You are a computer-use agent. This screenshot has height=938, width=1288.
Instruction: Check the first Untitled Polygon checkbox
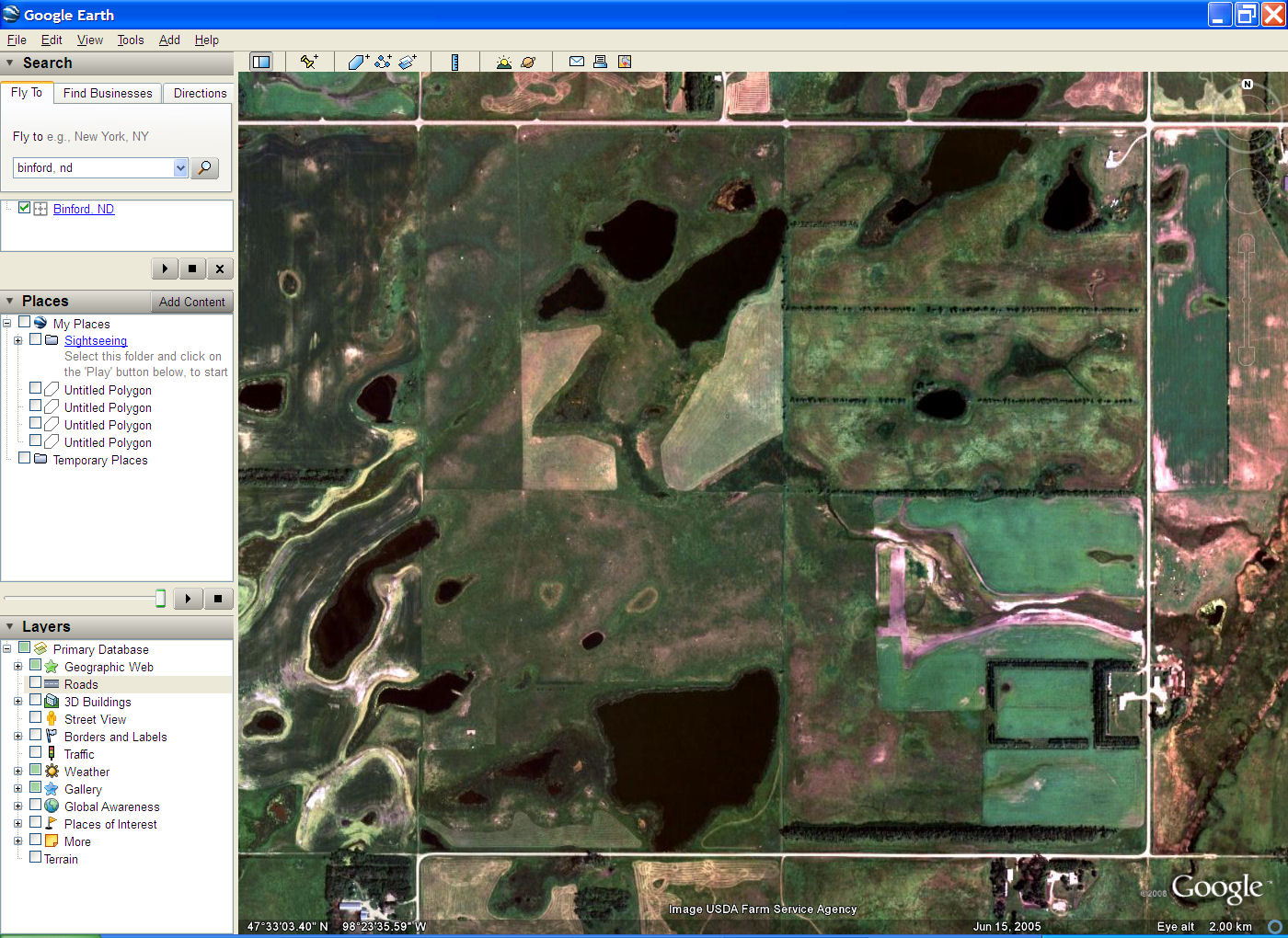pos(35,389)
